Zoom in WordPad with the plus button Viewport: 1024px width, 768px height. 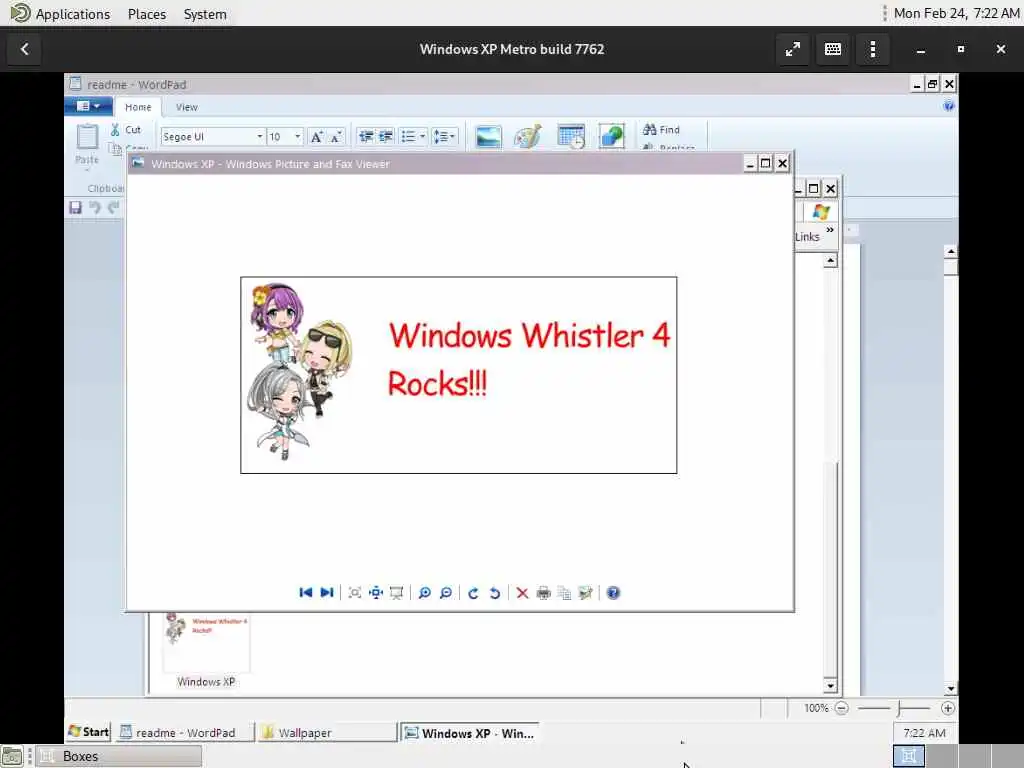pyautogui.click(x=948, y=708)
